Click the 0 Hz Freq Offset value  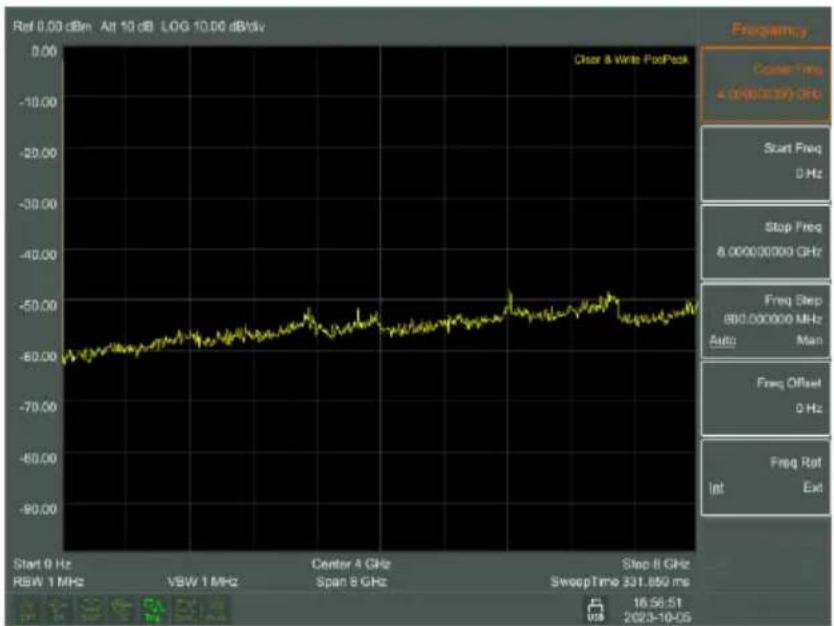pyautogui.click(x=809, y=408)
